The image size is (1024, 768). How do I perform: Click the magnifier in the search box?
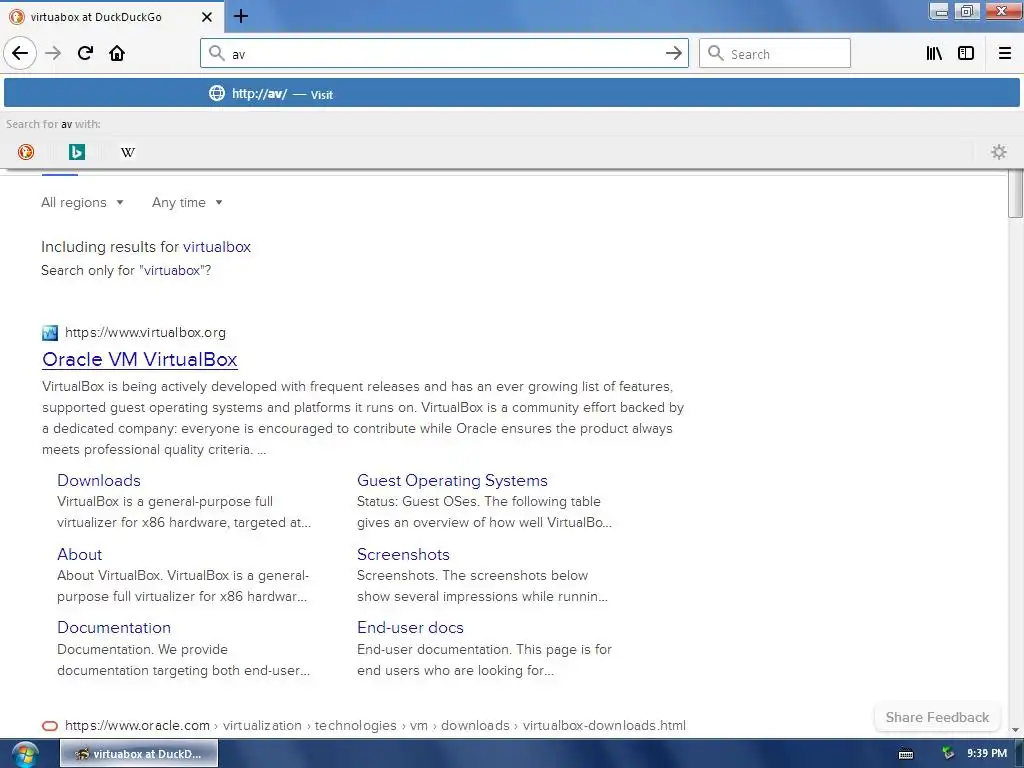tap(716, 54)
